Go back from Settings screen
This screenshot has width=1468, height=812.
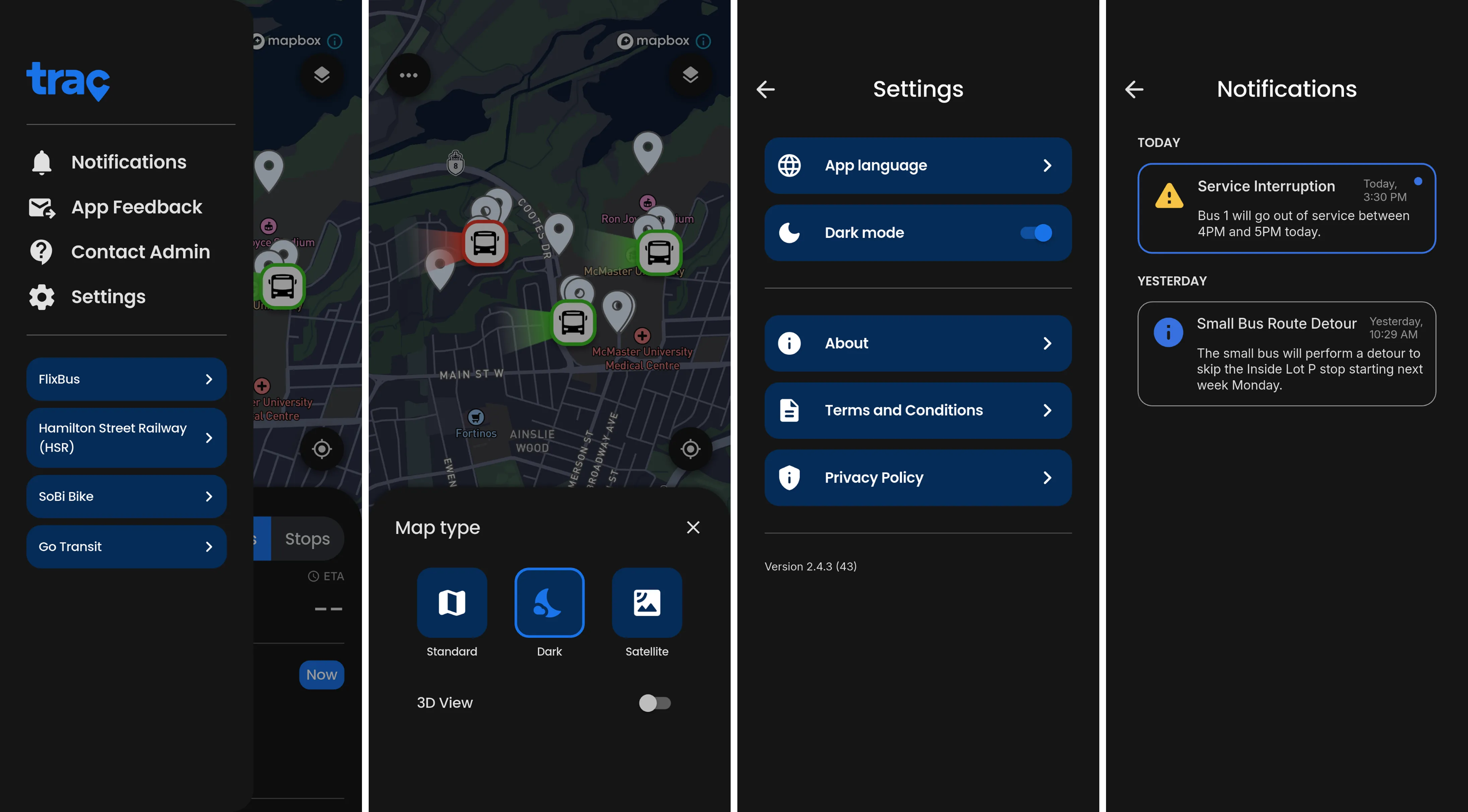tap(766, 89)
